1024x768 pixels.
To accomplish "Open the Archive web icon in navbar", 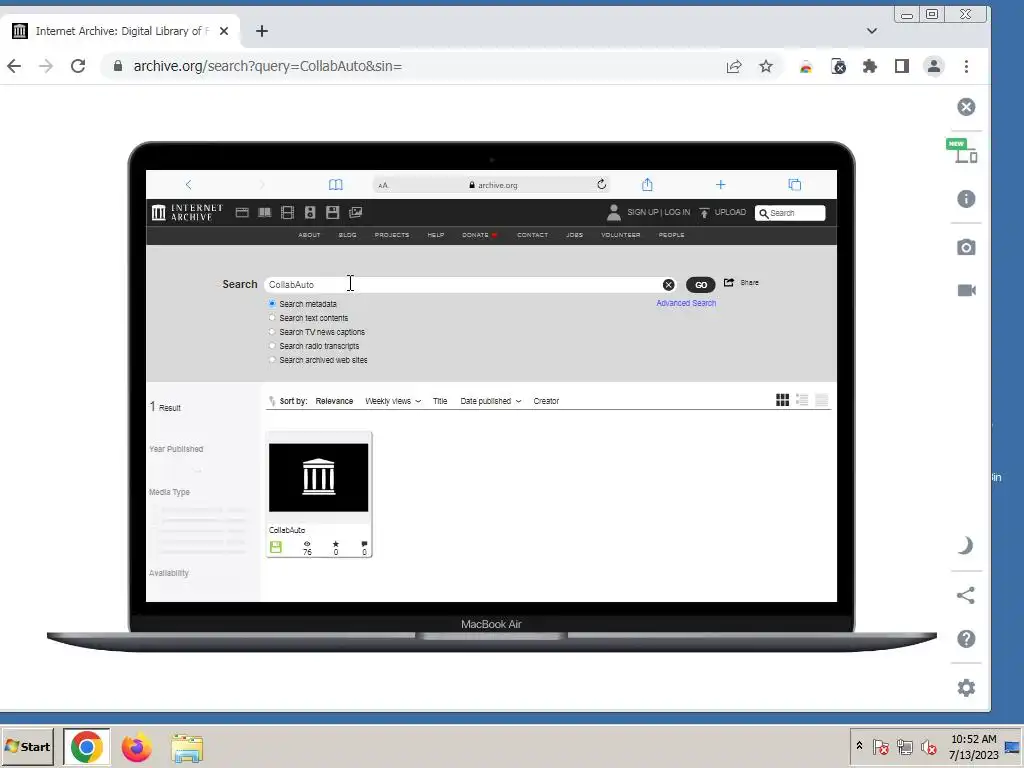I will pos(242,212).
